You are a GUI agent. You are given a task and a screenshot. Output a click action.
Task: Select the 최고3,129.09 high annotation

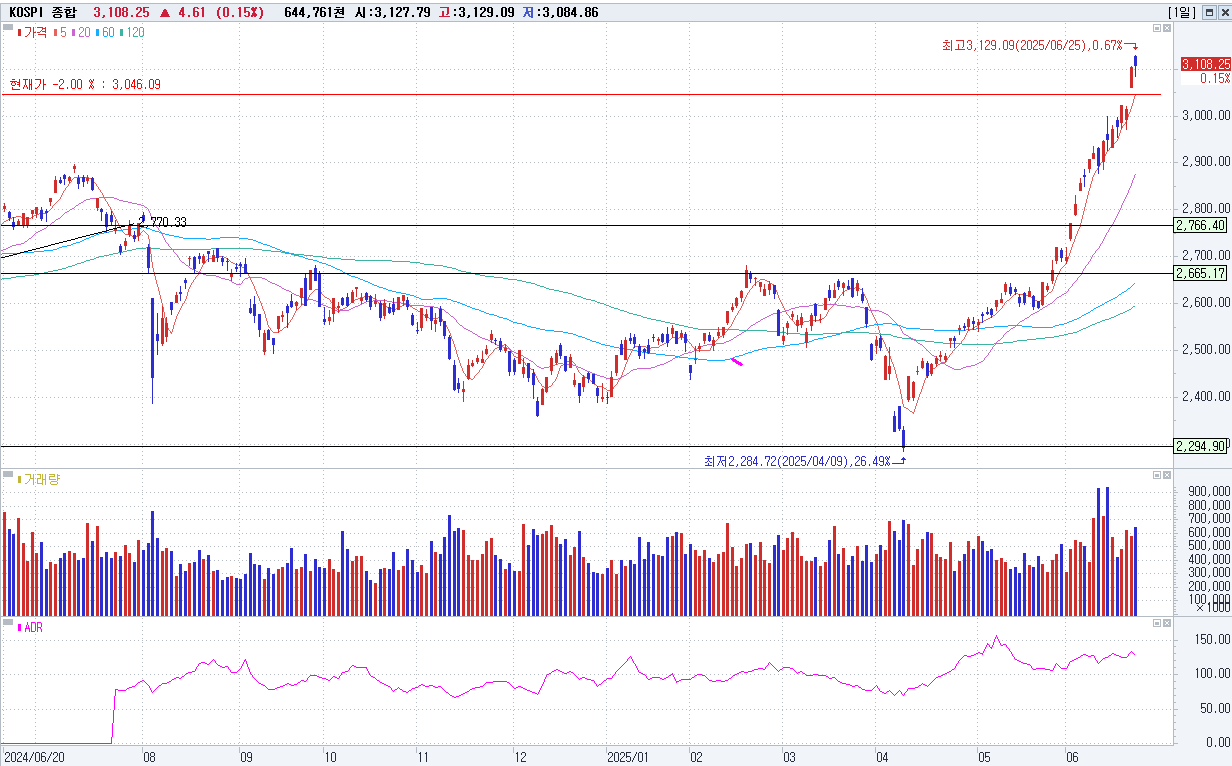click(x=1032, y=45)
